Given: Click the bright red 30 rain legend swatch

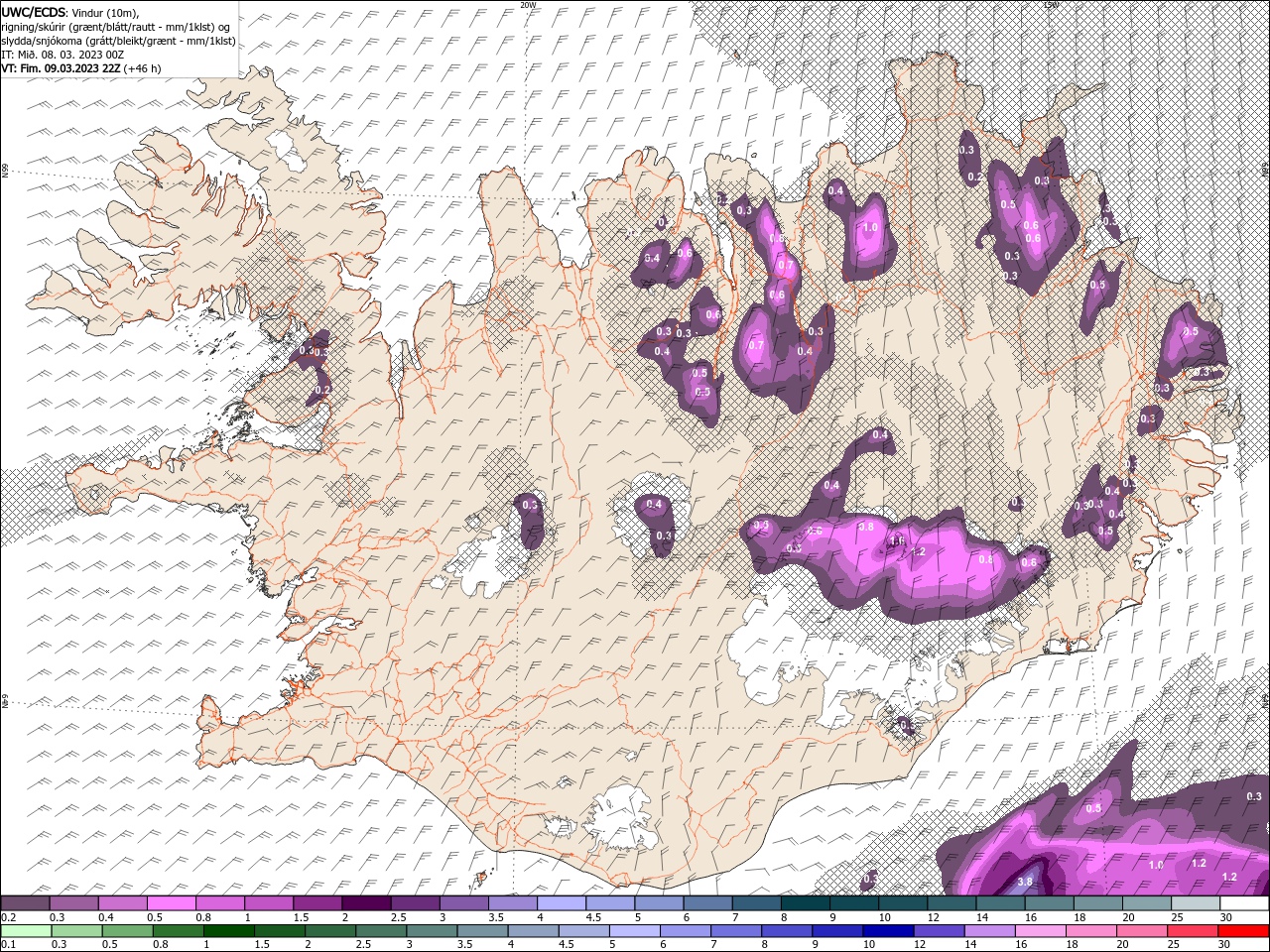Looking at the screenshot, I should point(1244,931).
